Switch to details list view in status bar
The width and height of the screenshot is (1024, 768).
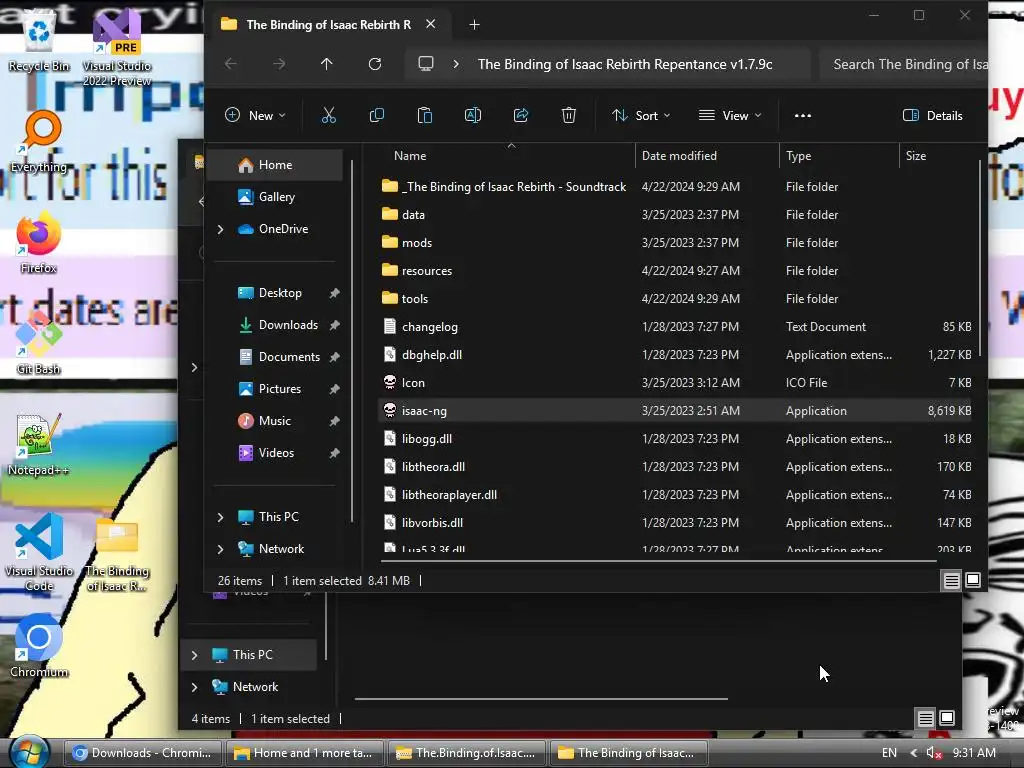(952, 580)
